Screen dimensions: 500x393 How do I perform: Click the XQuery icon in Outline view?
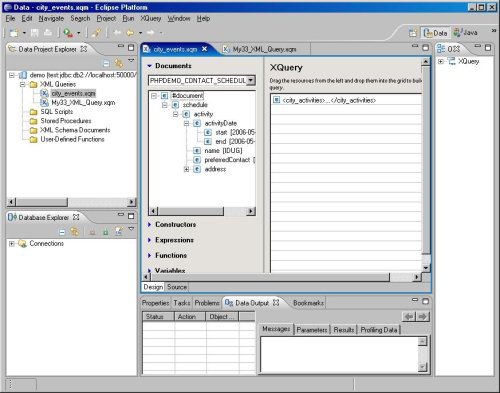(x=451, y=61)
